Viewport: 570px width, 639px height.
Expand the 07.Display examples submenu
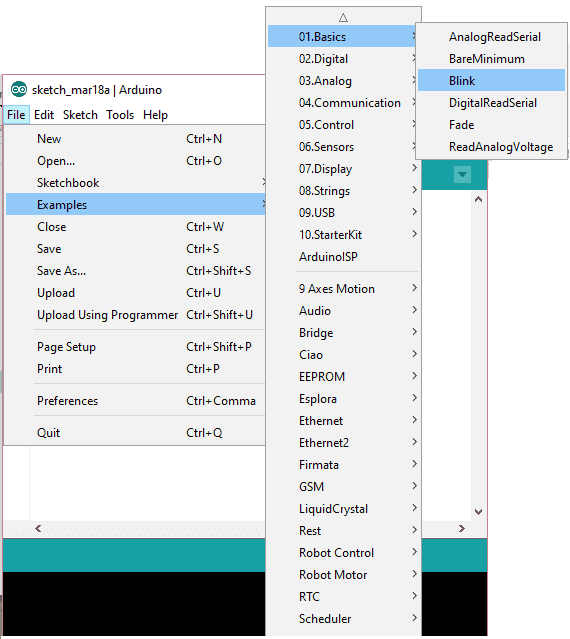tap(344, 169)
